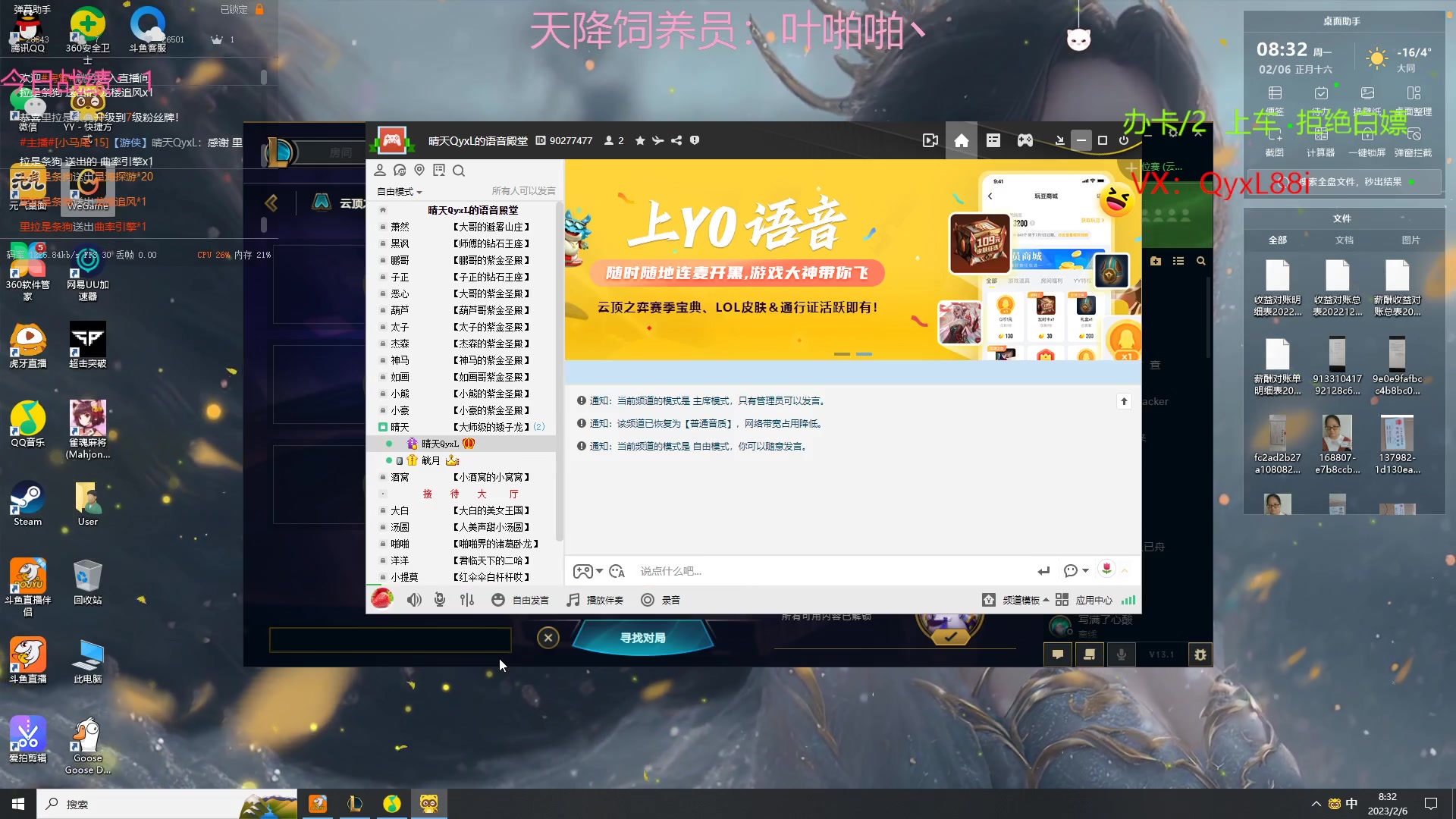Image resolution: width=1456 pixels, height=819 pixels.
Task: Click the YY channel list scrollbar
Action: click(x=560, y=372)
